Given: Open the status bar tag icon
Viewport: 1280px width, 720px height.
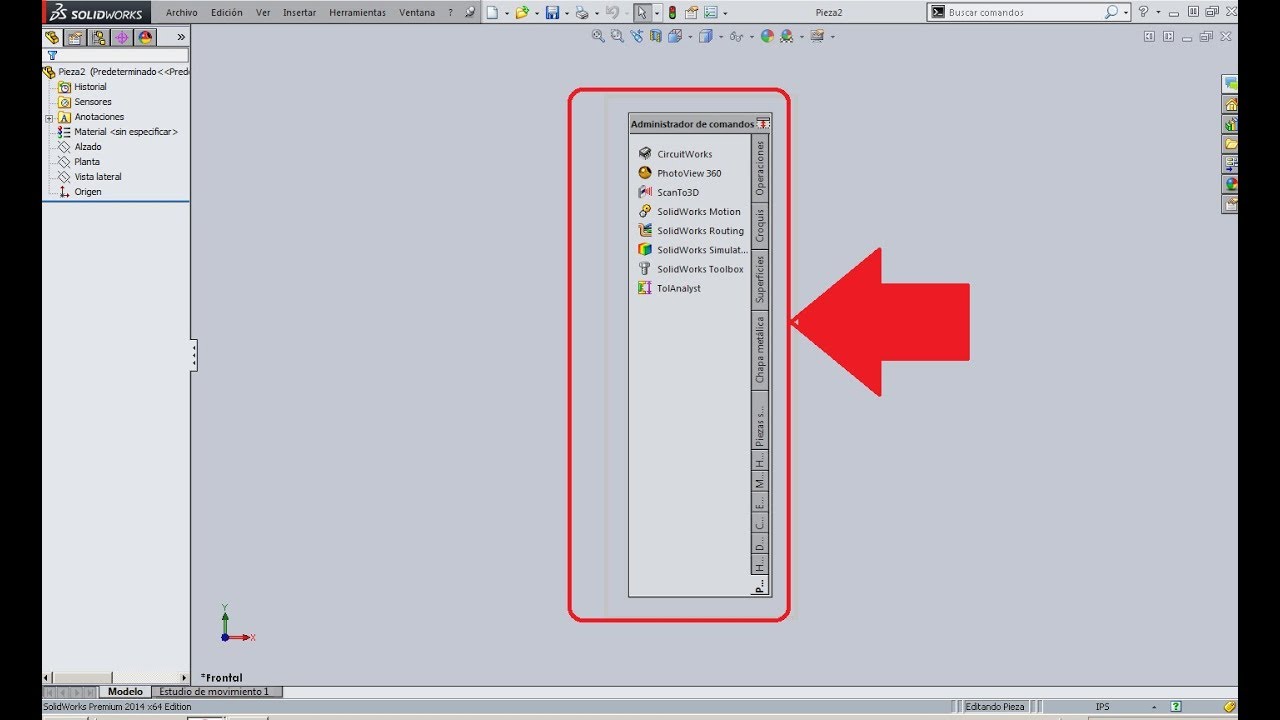Looking at the screenshot, I should click(x=1230, y=707).
